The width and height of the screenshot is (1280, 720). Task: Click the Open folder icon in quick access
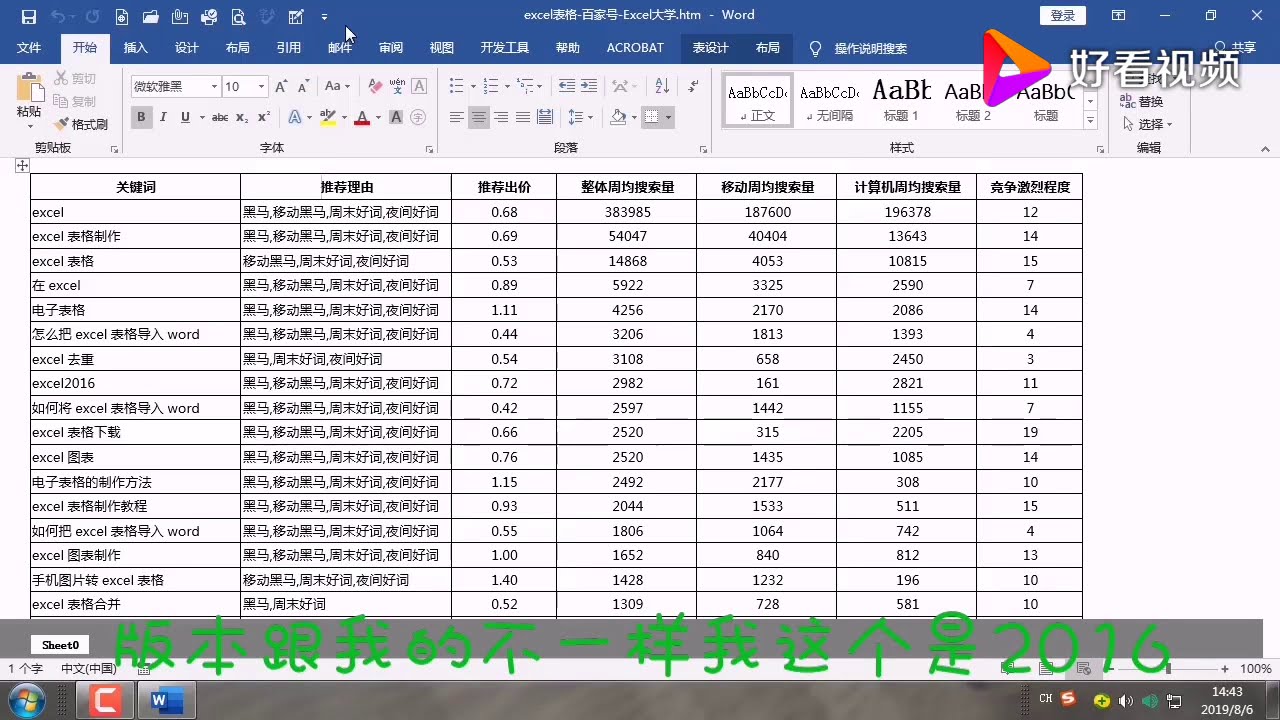151,16
